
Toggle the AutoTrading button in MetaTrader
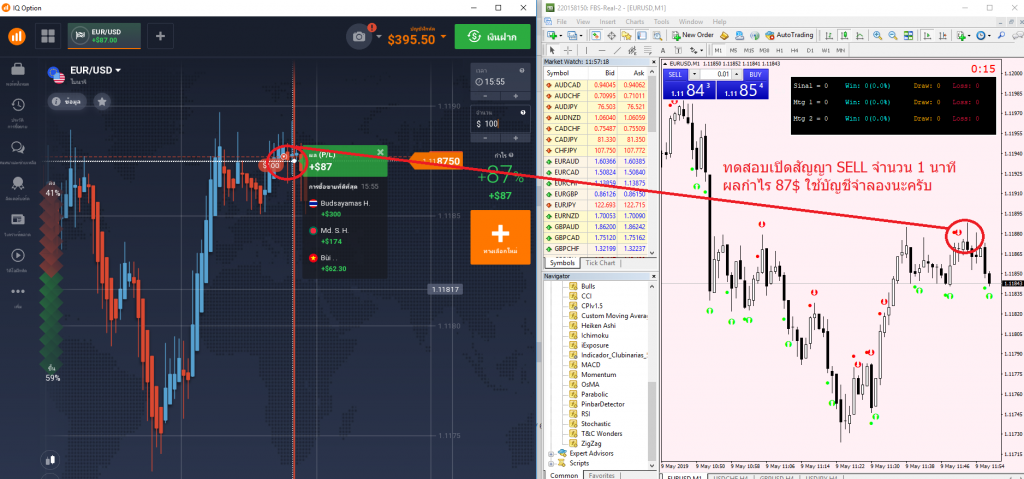[789, 35]
